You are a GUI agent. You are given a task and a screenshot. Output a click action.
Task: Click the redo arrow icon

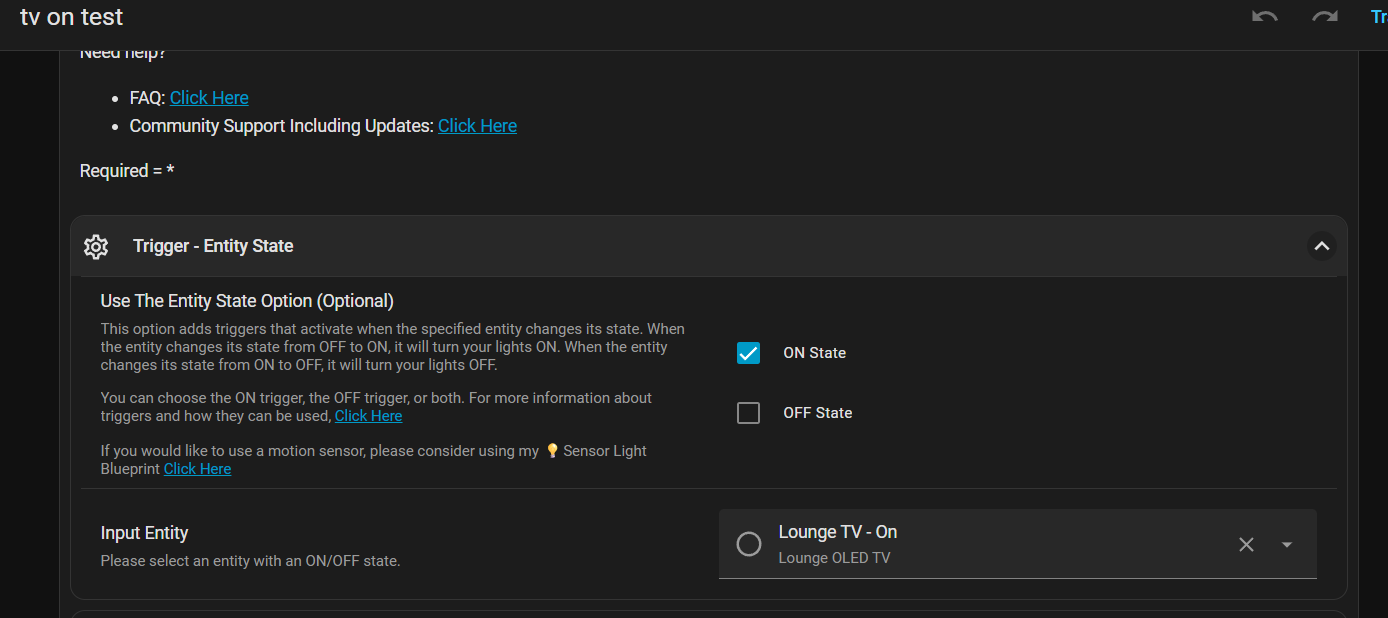[x=1324, y=17]
